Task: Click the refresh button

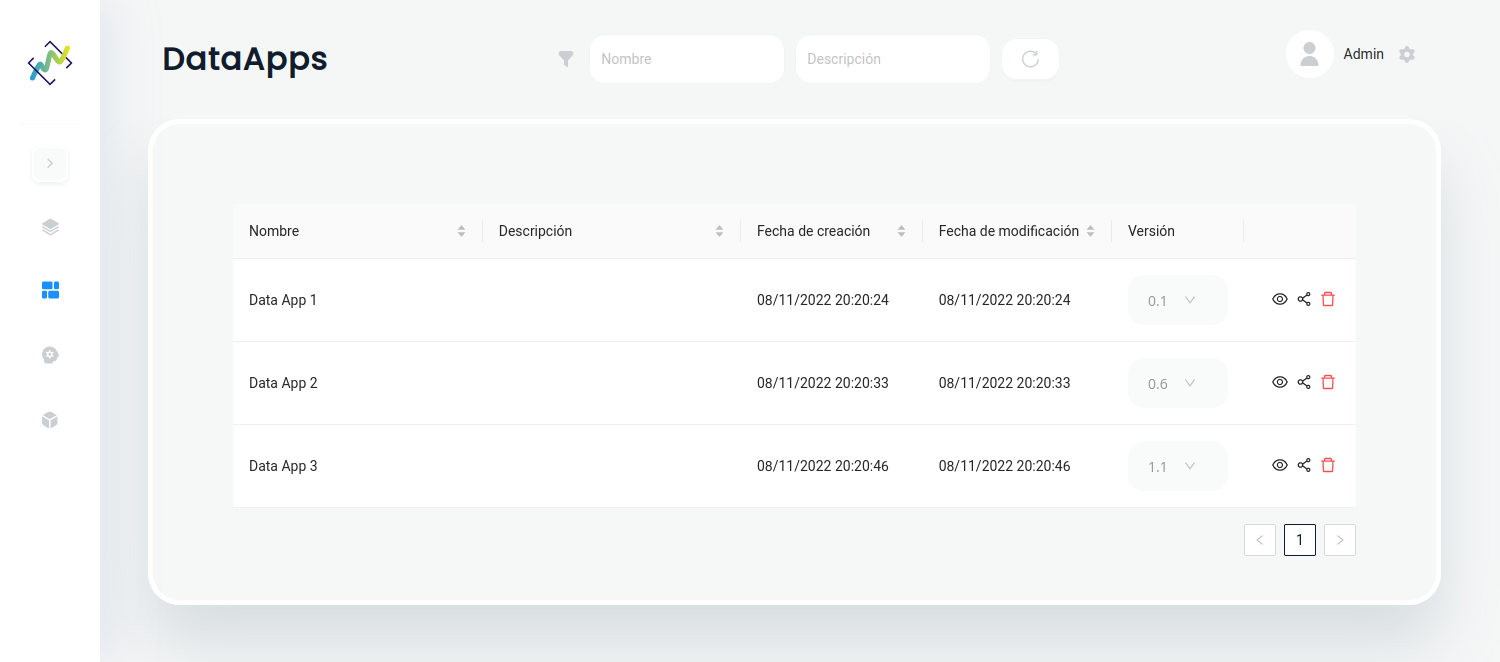Action: coord(1030,59)
